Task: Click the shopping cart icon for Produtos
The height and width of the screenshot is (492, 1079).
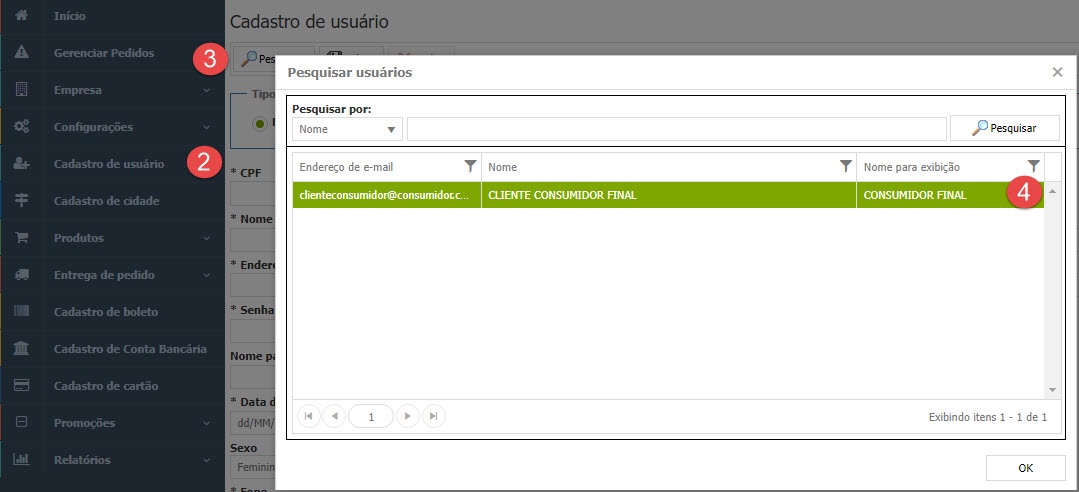Action: pos(21,238)
